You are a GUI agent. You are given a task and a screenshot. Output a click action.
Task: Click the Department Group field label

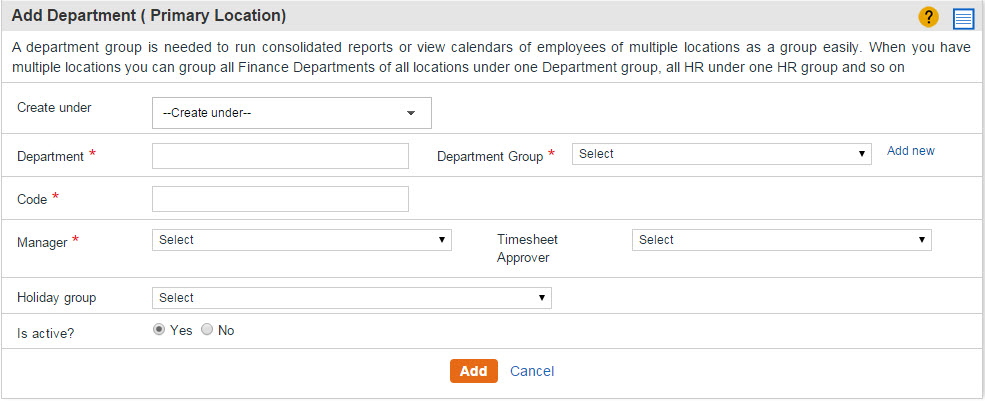[x=490, y=157]
